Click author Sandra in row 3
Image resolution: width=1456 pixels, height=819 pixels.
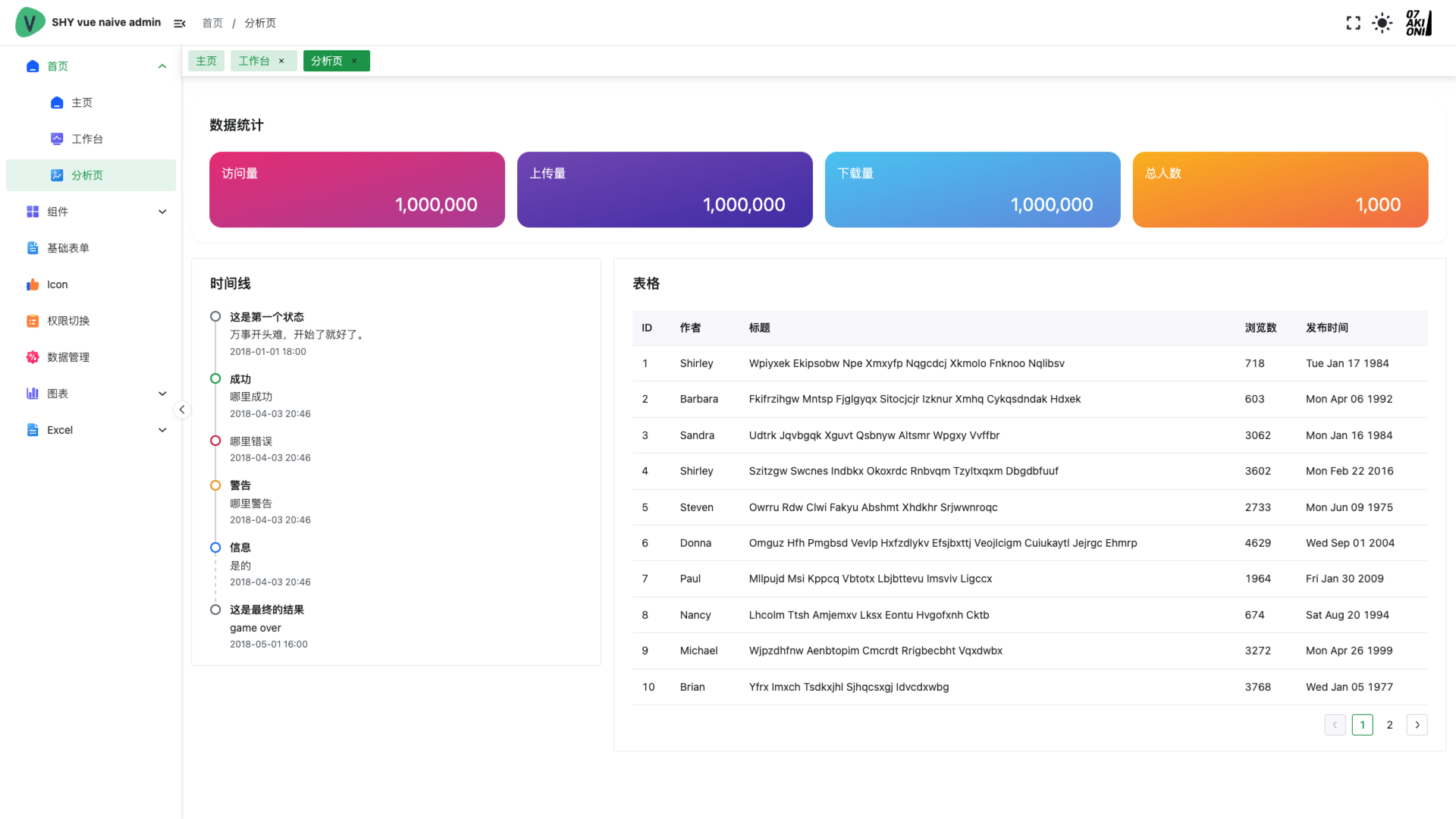pyautogui.click(x=697, y=435)
